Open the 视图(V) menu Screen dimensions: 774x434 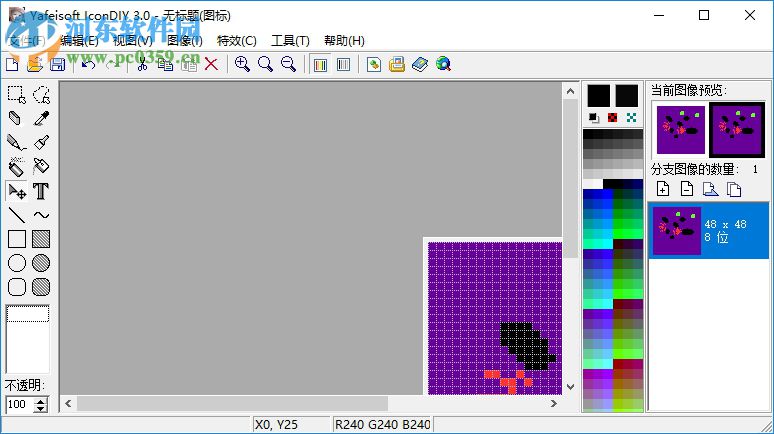point(132,40)
